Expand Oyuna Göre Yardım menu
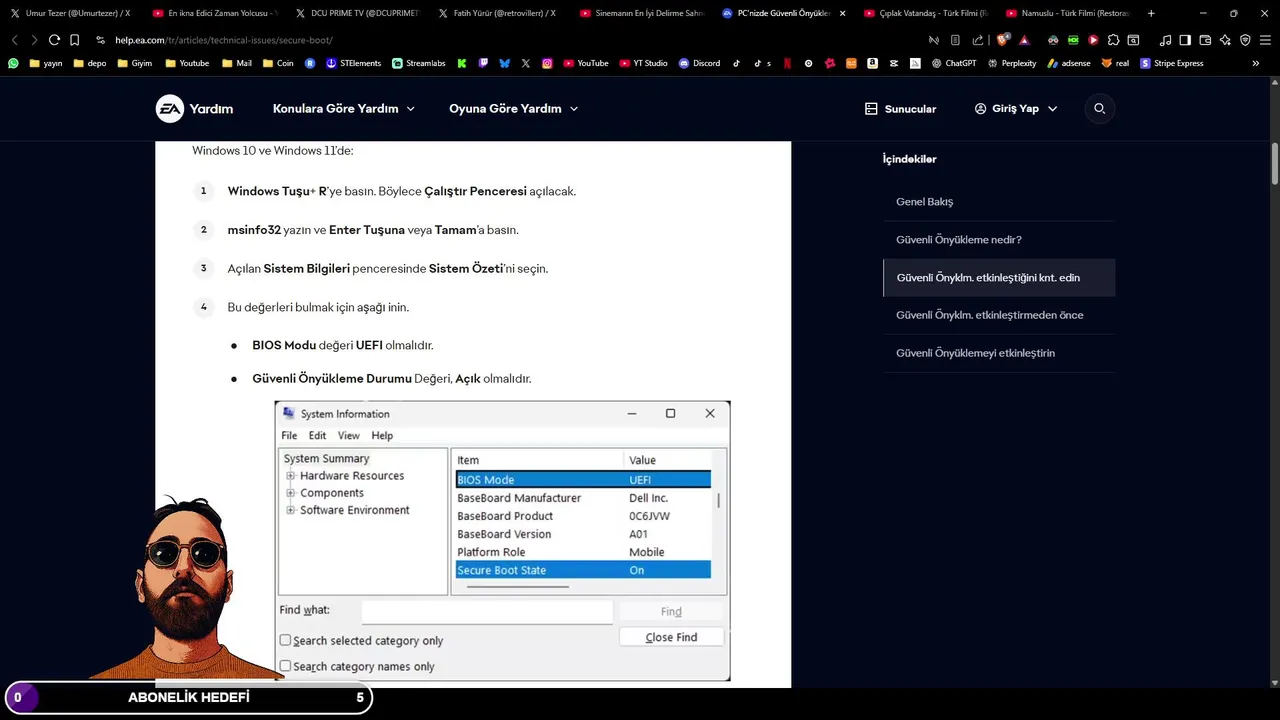1280x720 pixels. pyautogui.click(x=513, y=108)
